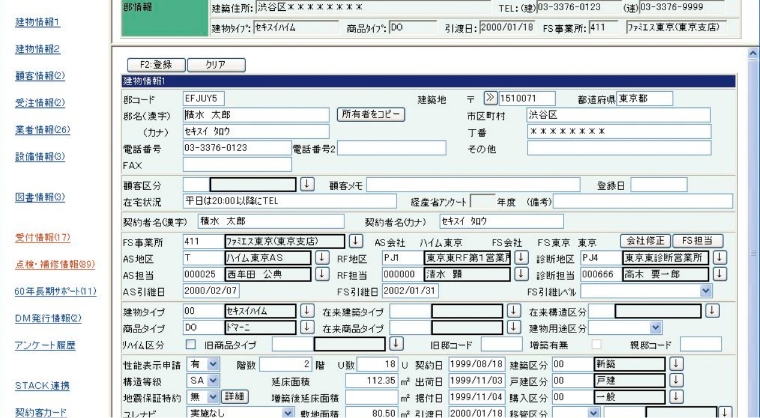
Task: Open the 建物用途区分 dropdown
Action: click(x=656, y=328)
